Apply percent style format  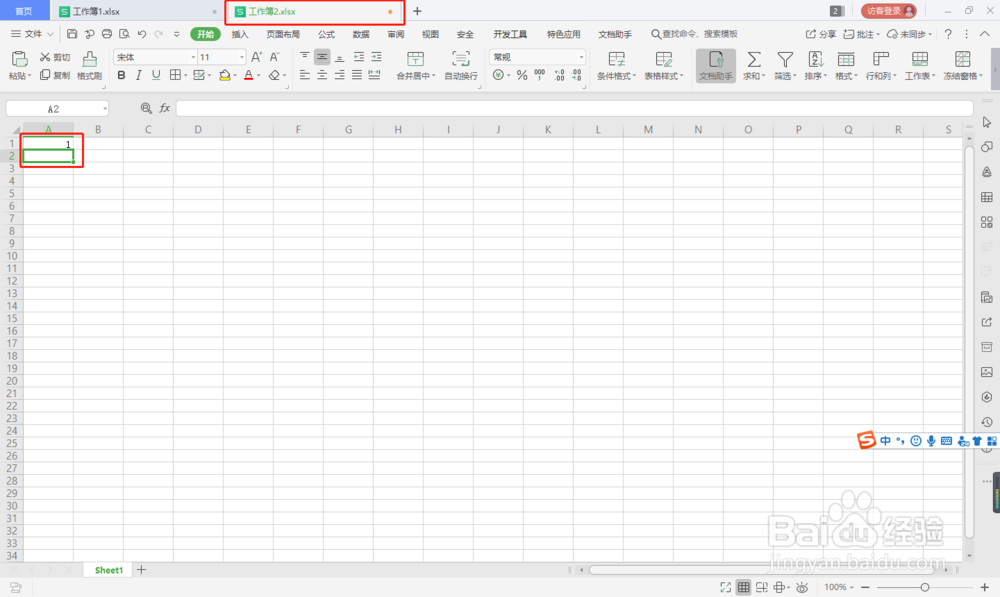point(522,75)
